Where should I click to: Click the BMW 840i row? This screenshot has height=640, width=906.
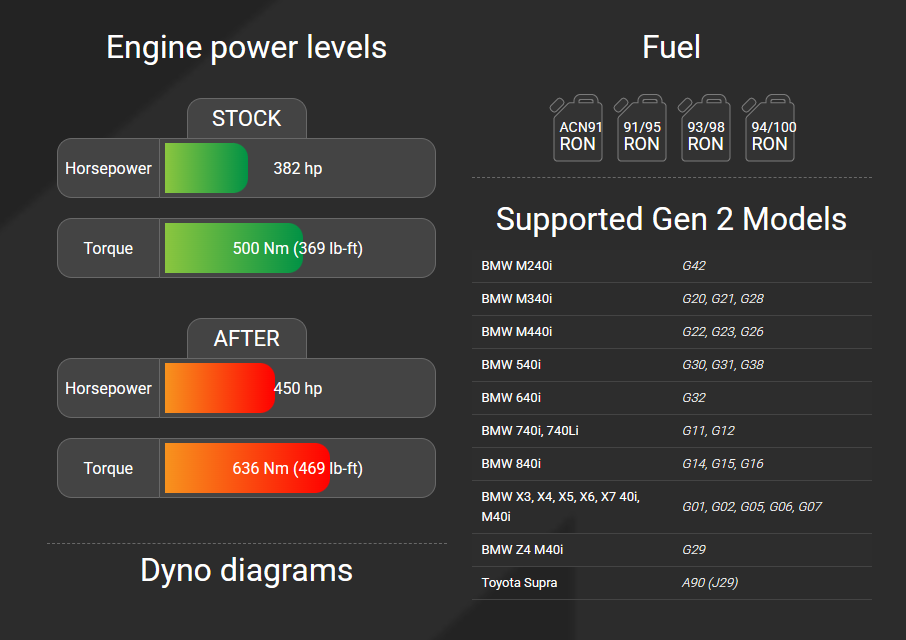pos(511,464)
